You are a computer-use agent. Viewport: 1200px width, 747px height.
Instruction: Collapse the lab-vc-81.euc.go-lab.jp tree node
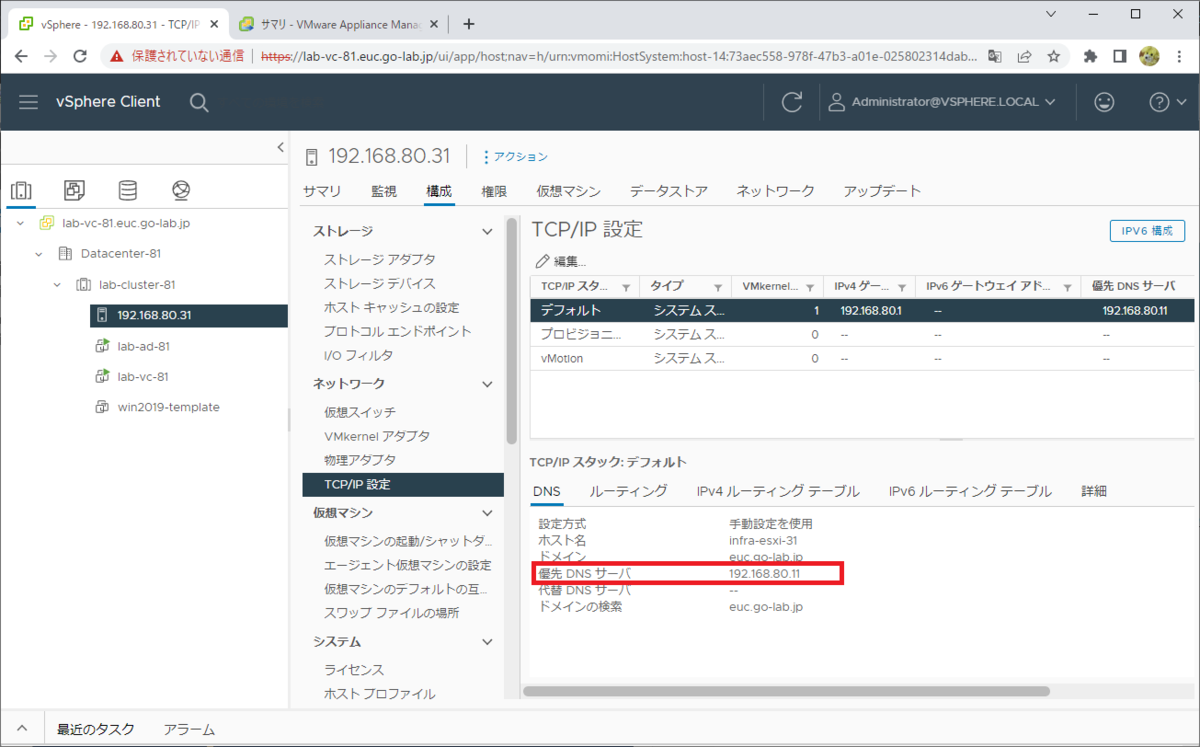tap(21, 223)
